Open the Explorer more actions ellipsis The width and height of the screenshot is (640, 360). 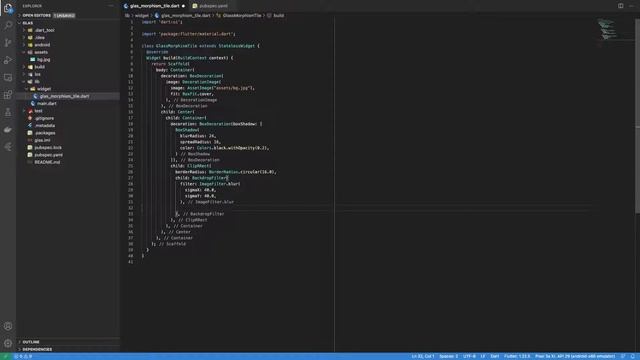pyautogui.click(x=111, y=6)
